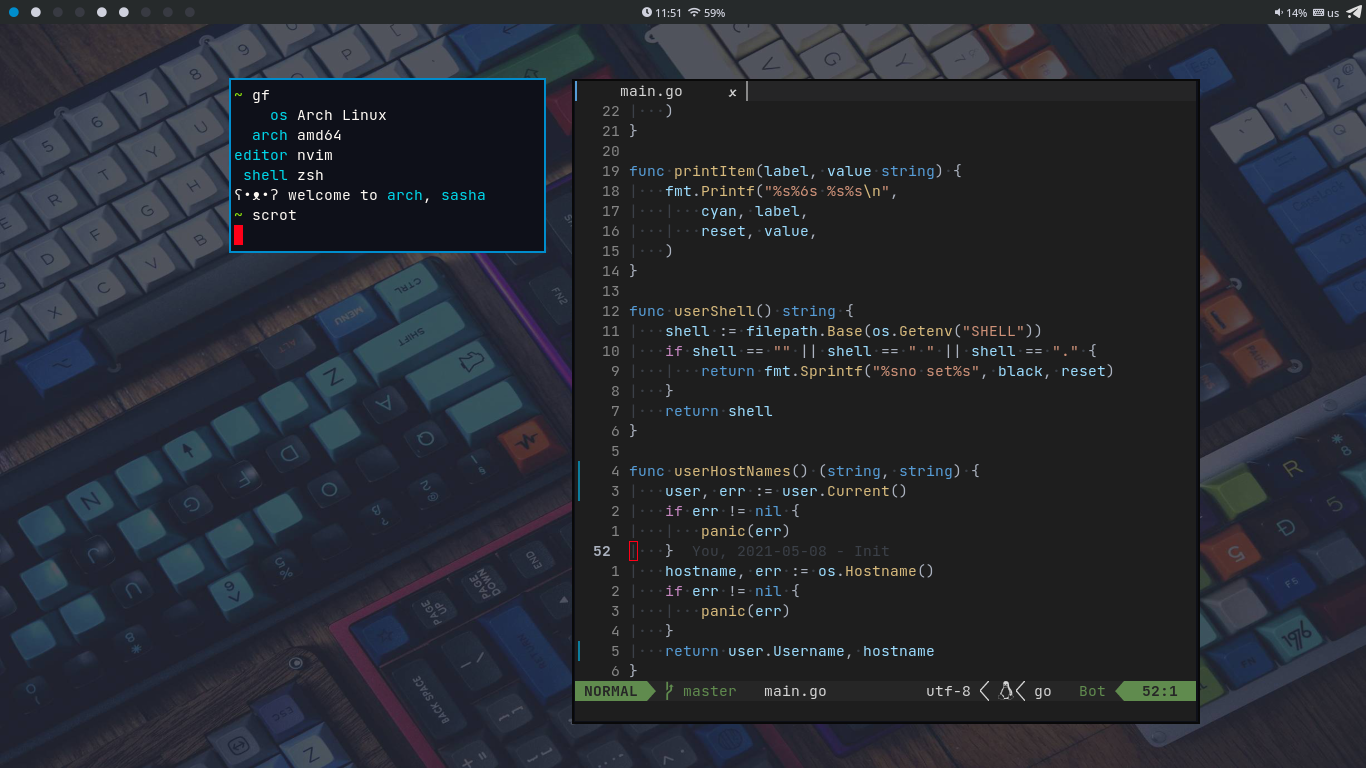Click the 52:1 cursor position indicator
Image resolution: width=1366 pixels, height=768 pixels.
coord(1159,691)
